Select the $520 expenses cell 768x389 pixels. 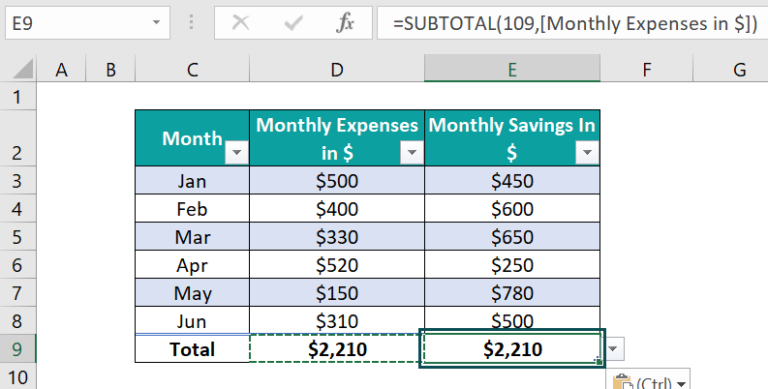click(x=337, y=265)
